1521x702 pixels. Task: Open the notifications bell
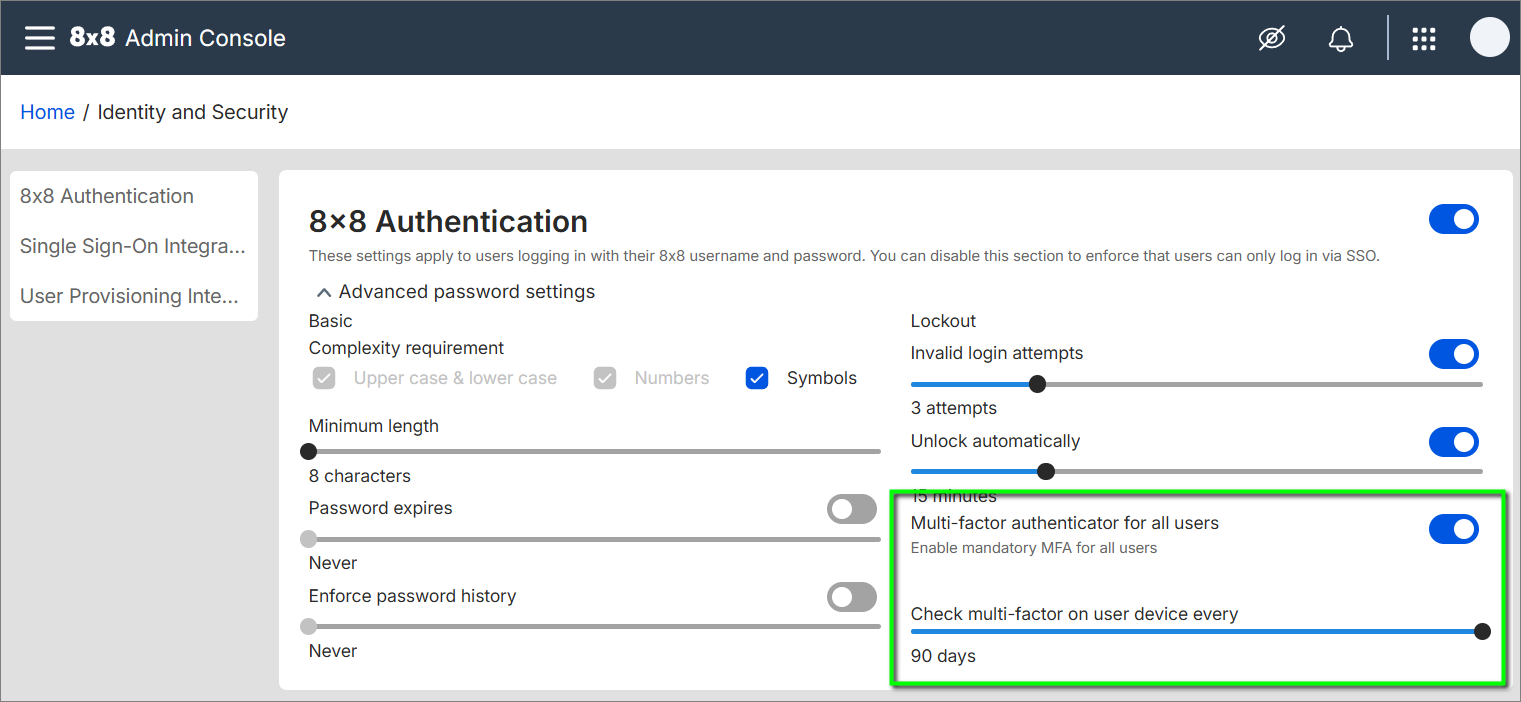tap(1340, 39)
